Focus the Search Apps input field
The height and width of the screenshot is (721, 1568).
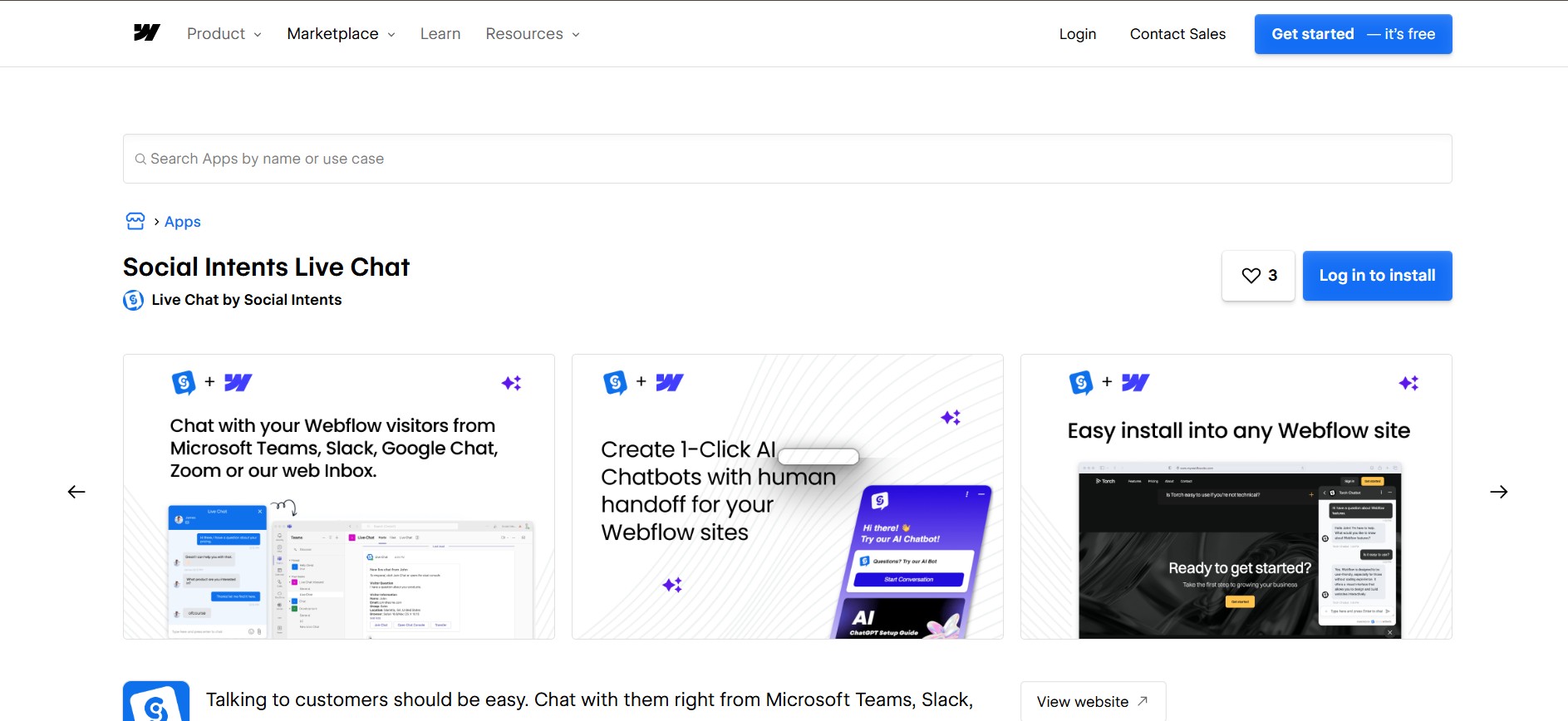point(788,159)
